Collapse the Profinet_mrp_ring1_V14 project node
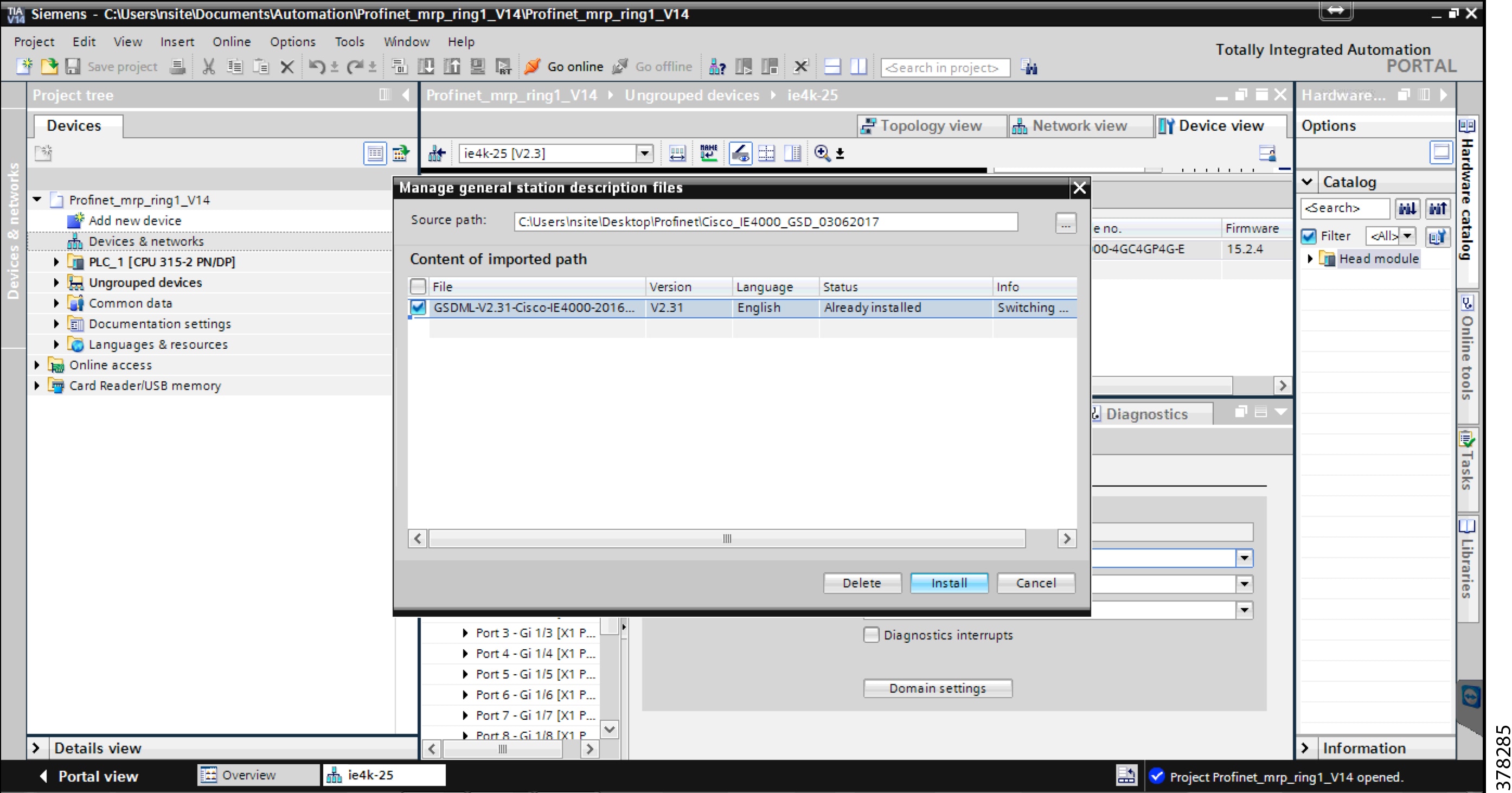Viewport: 1512px width, 793px height. point(37,200)
